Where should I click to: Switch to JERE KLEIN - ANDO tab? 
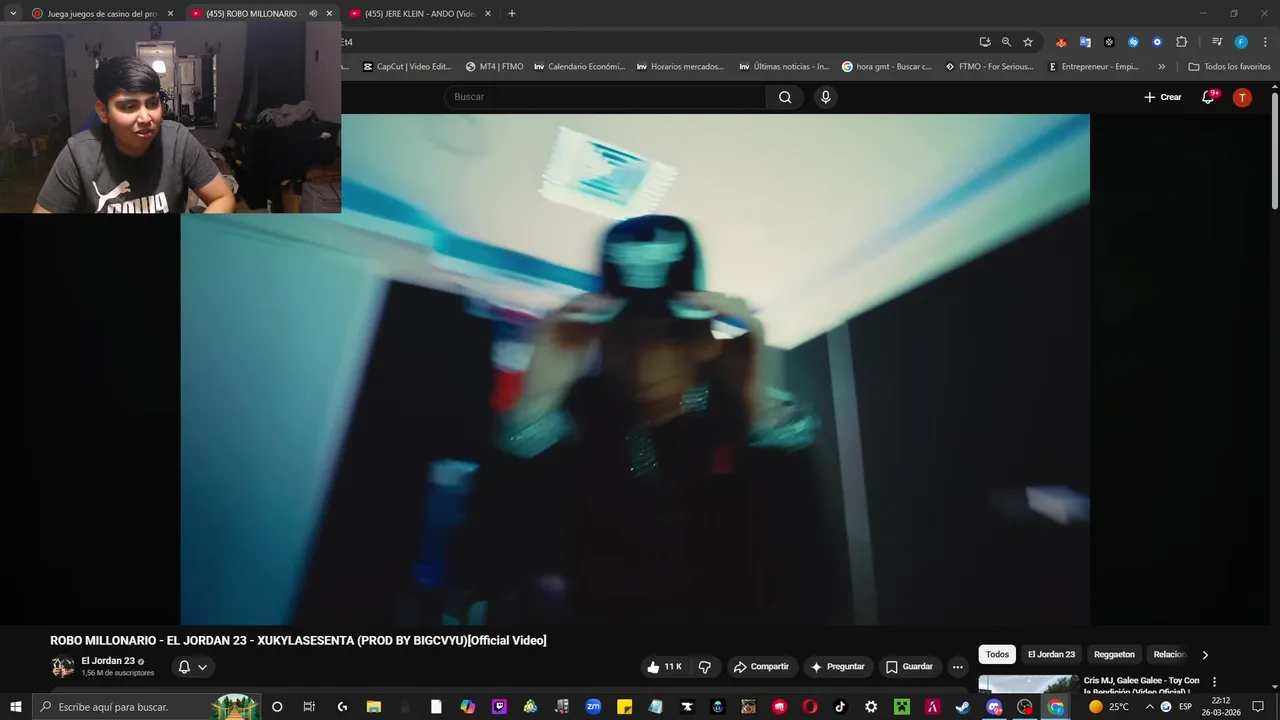418,14
